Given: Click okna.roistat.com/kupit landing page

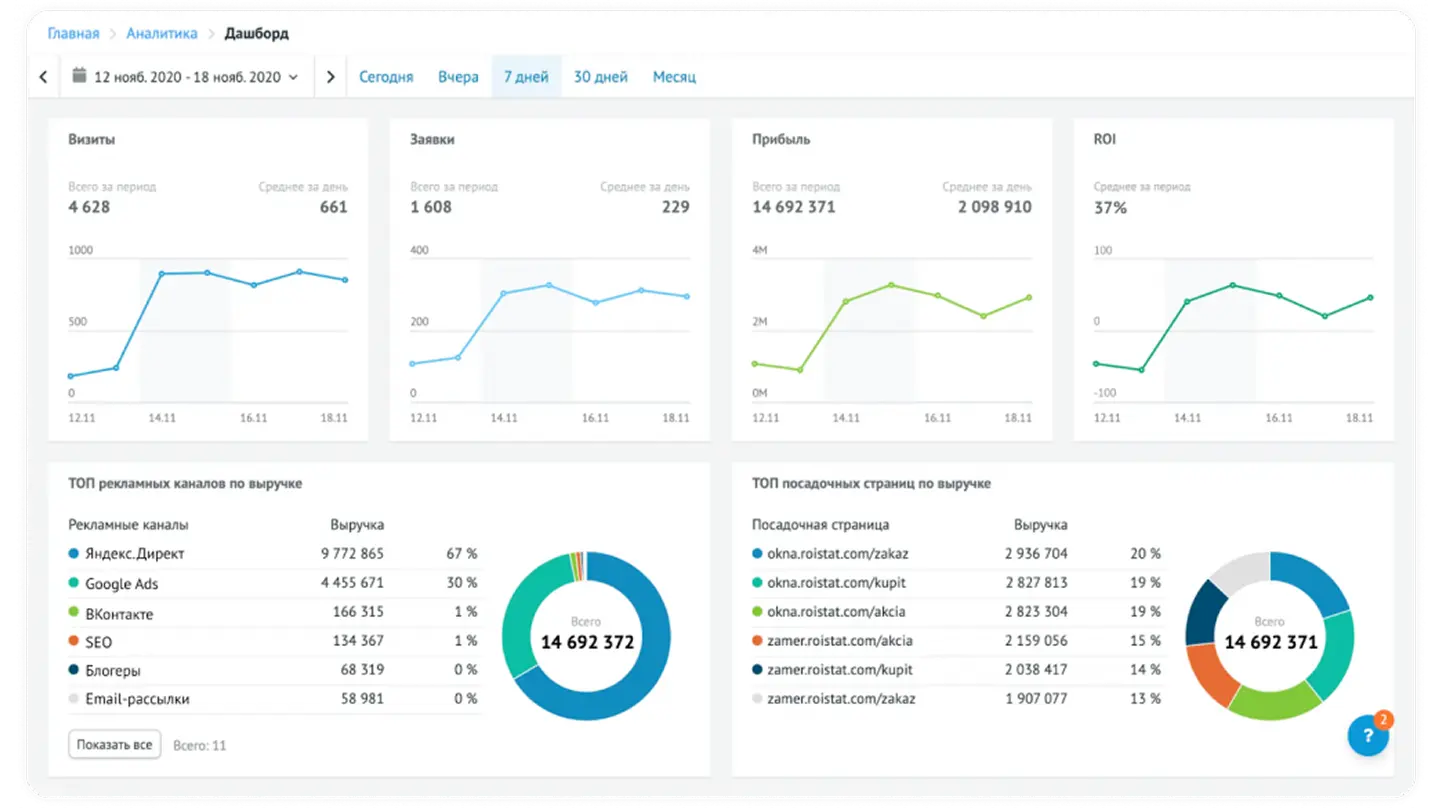Looking at the screenshot, I should pos(836,582).
